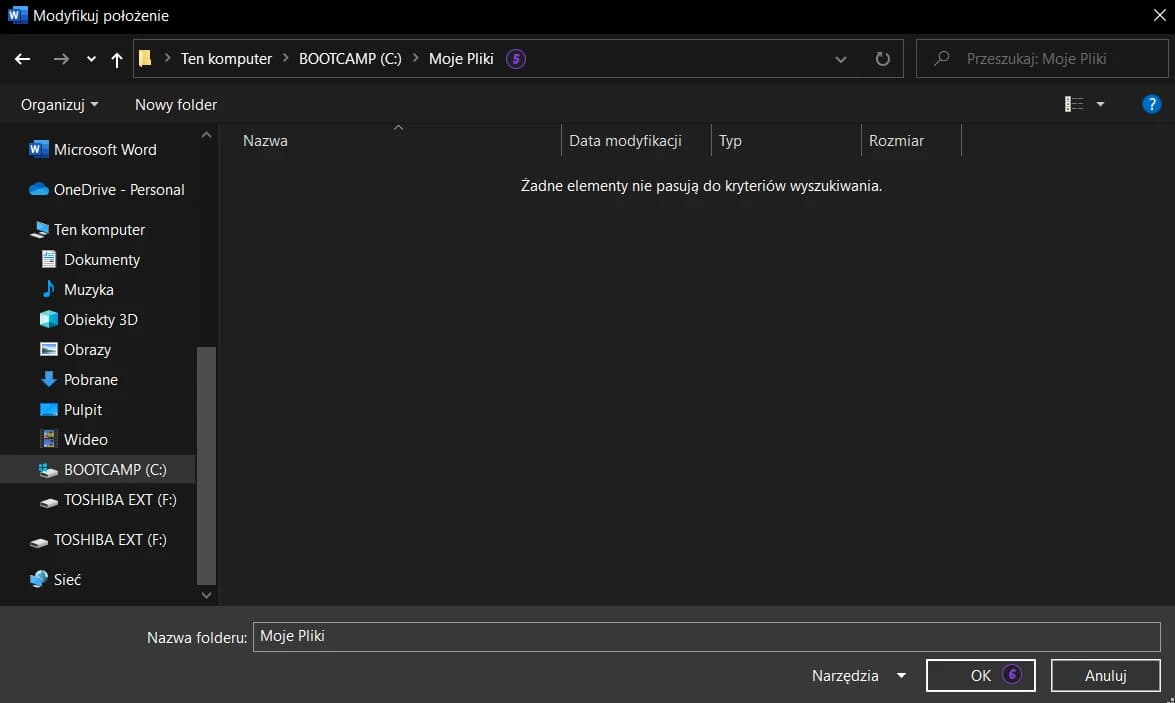
Task: Open the Organizuj dropdown menu
Action: pyautogui.click(x=59, y=104)
